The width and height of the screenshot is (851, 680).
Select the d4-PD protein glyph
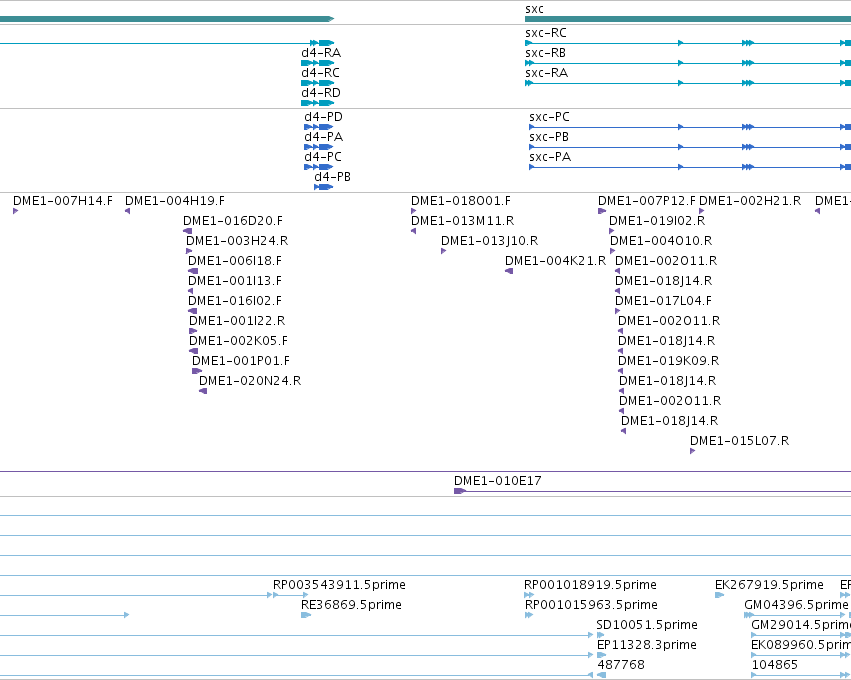tap(319, 127)
